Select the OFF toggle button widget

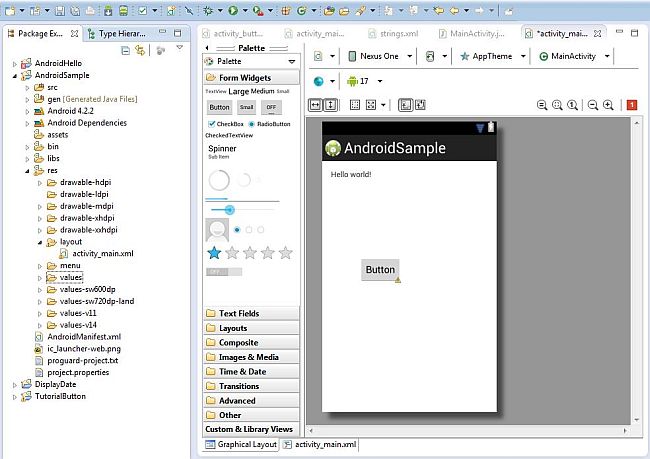[x=271, y=107]
